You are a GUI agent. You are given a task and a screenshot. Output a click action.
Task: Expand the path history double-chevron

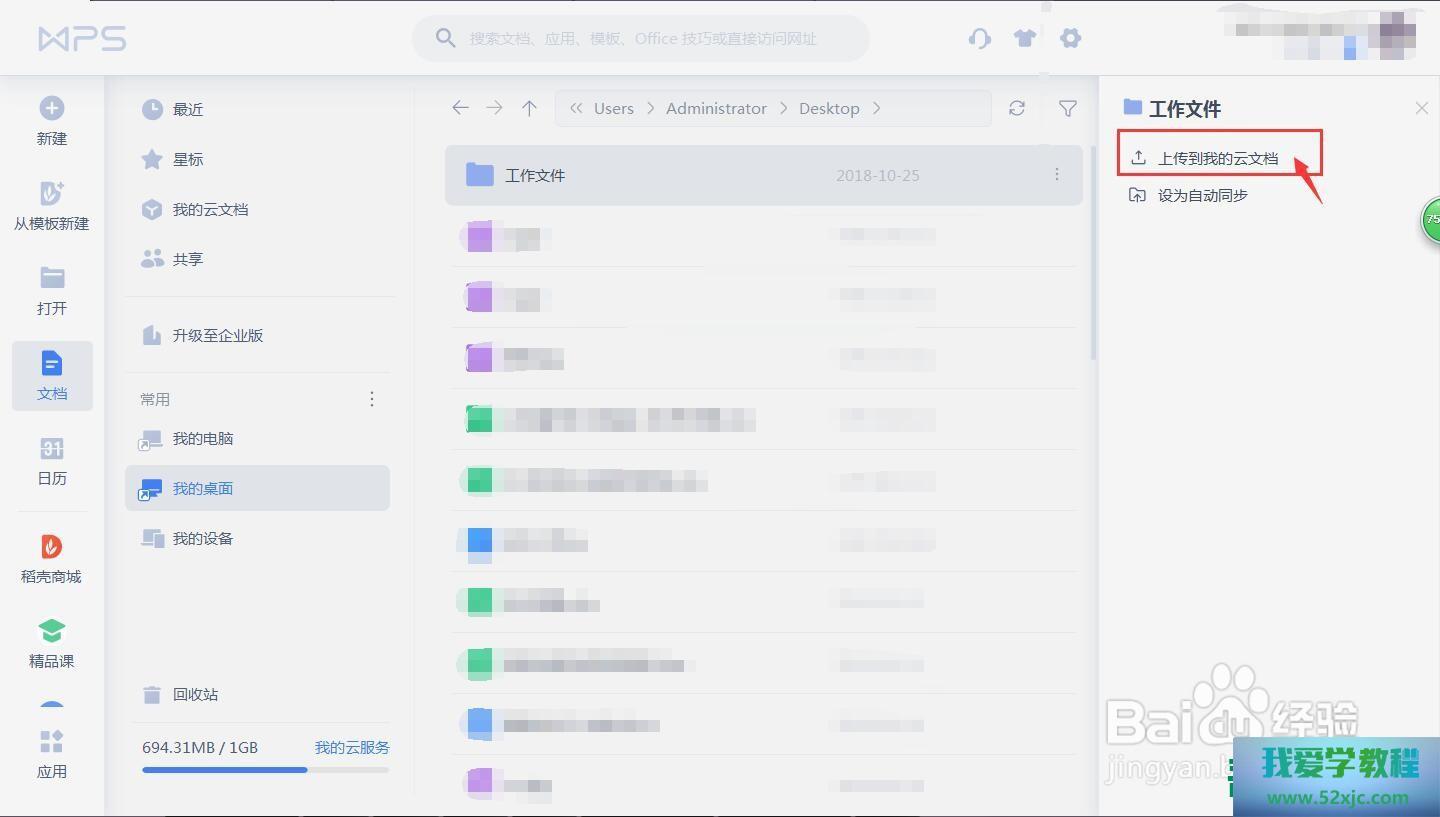tap(576, 108)
